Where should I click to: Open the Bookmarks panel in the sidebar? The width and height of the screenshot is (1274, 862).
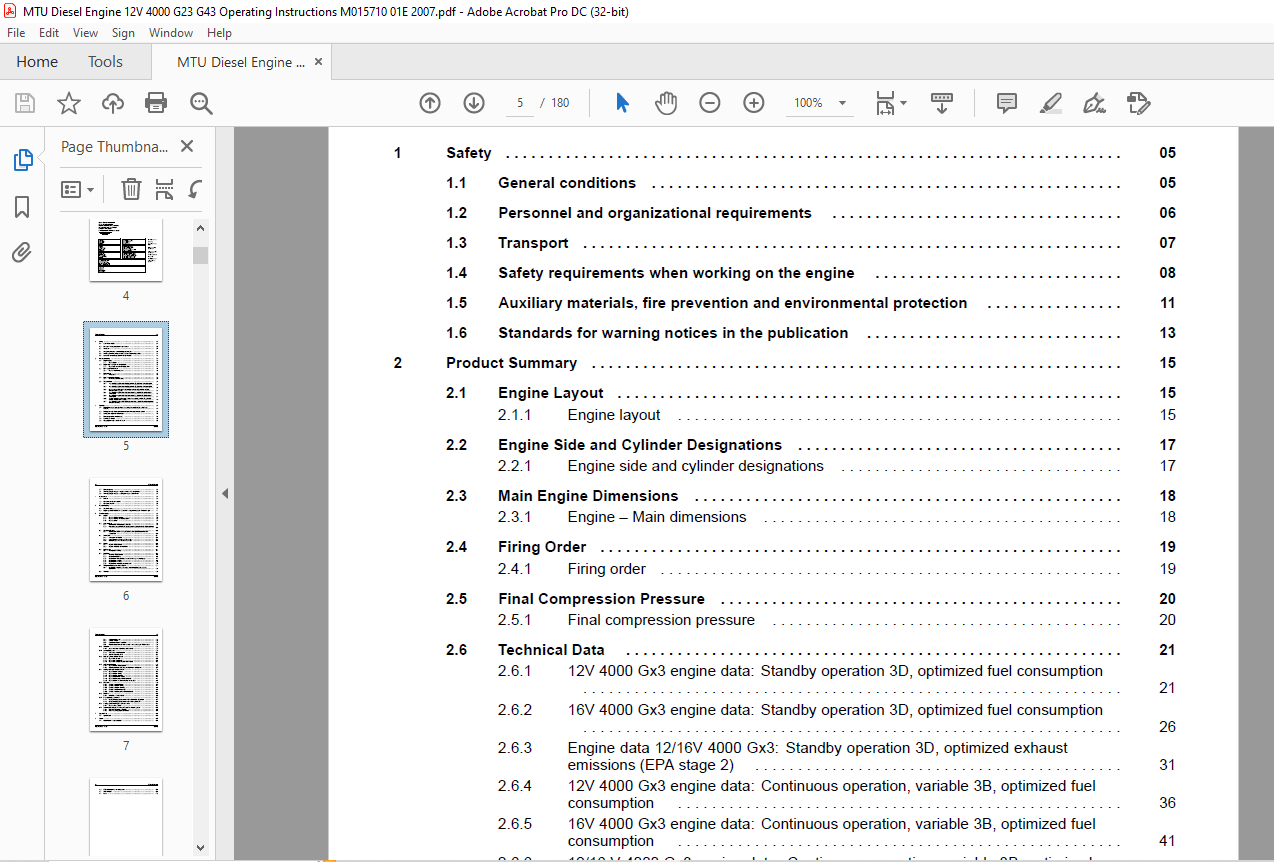click(x=22, y=207)
